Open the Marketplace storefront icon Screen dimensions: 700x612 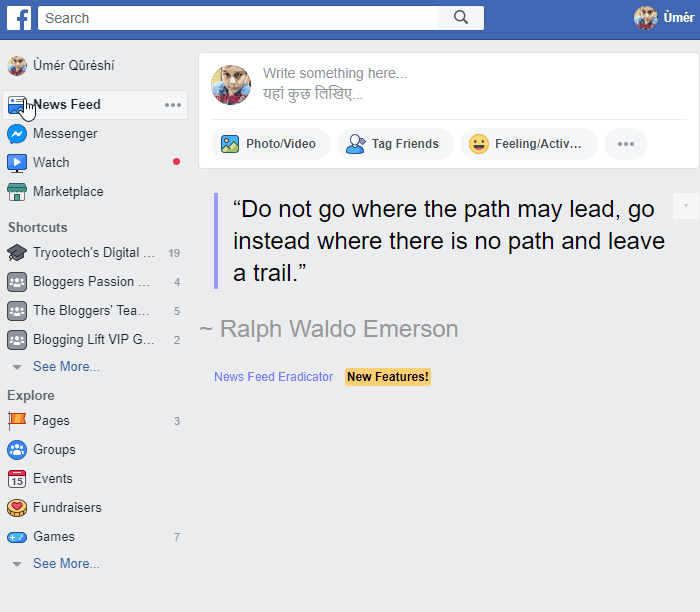[x=17, y=192]
